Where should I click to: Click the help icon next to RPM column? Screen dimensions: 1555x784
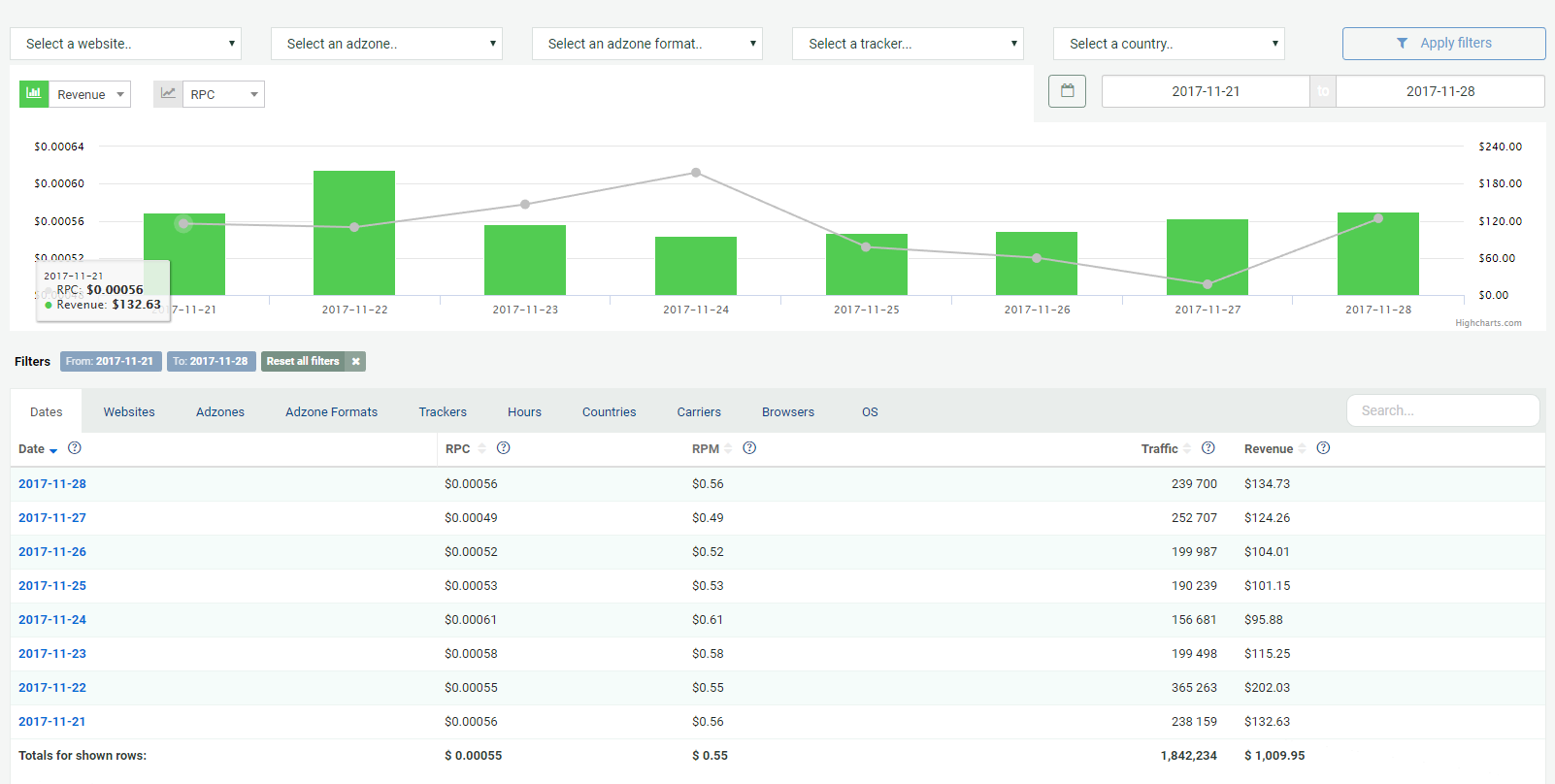tap(749, 448)
